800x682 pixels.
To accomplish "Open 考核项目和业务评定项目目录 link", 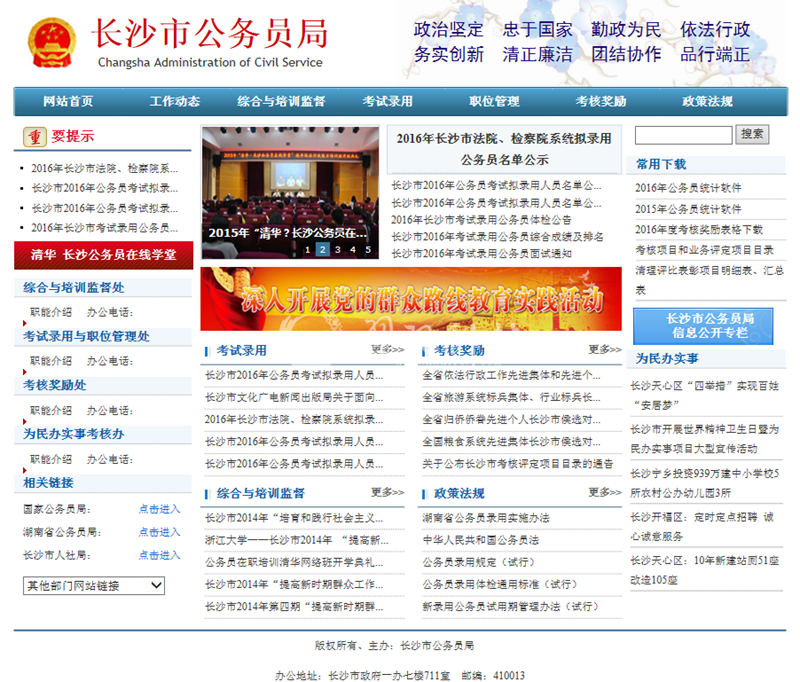I will 704,250.
